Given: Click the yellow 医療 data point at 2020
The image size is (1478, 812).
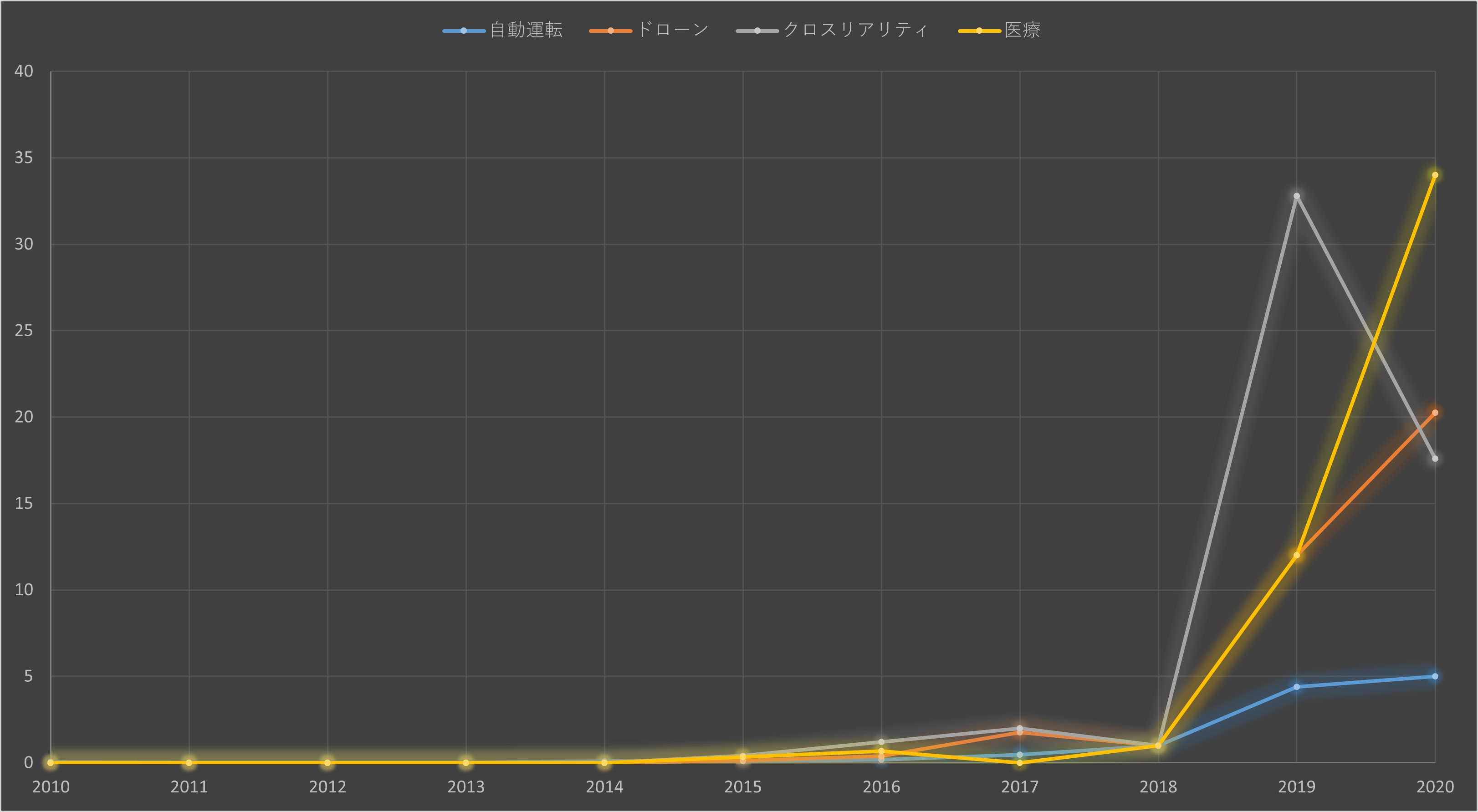Looking at the screenshot, I should pyautogui.click(x=1435, y=175).
